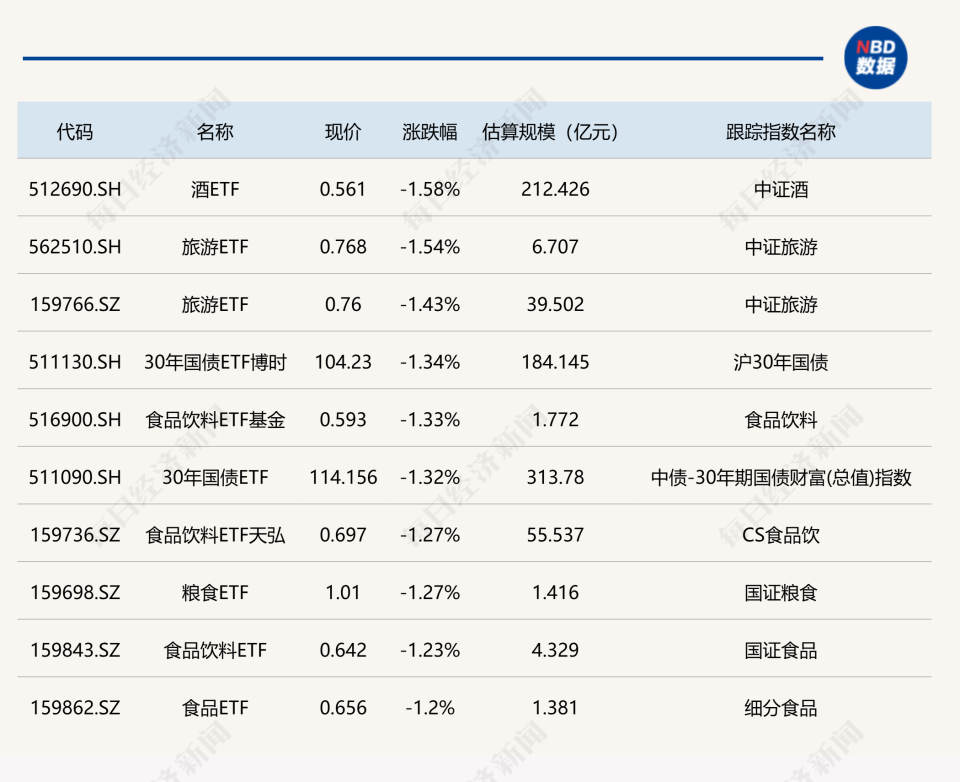Select the 现价 column header
This screenshot has width=960, height=782.
click(x=345, y=131)
